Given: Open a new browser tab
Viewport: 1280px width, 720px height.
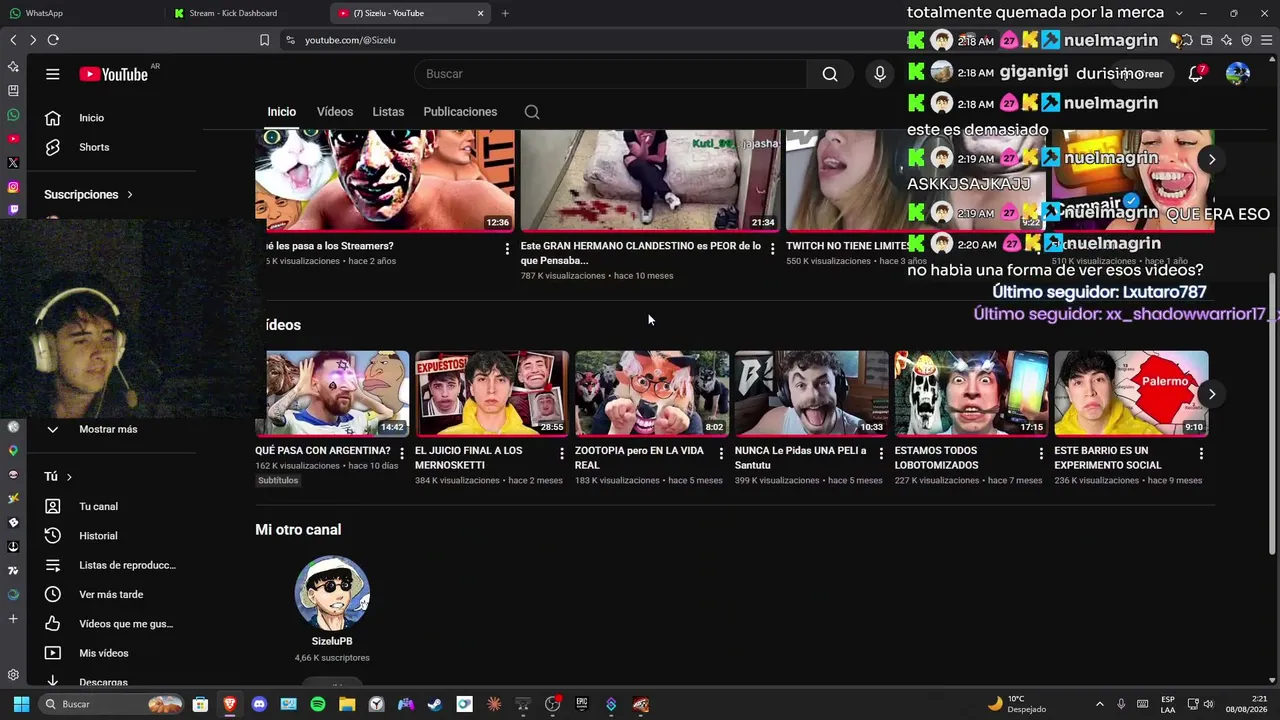Looking at the screenshot, I should 505,13.
